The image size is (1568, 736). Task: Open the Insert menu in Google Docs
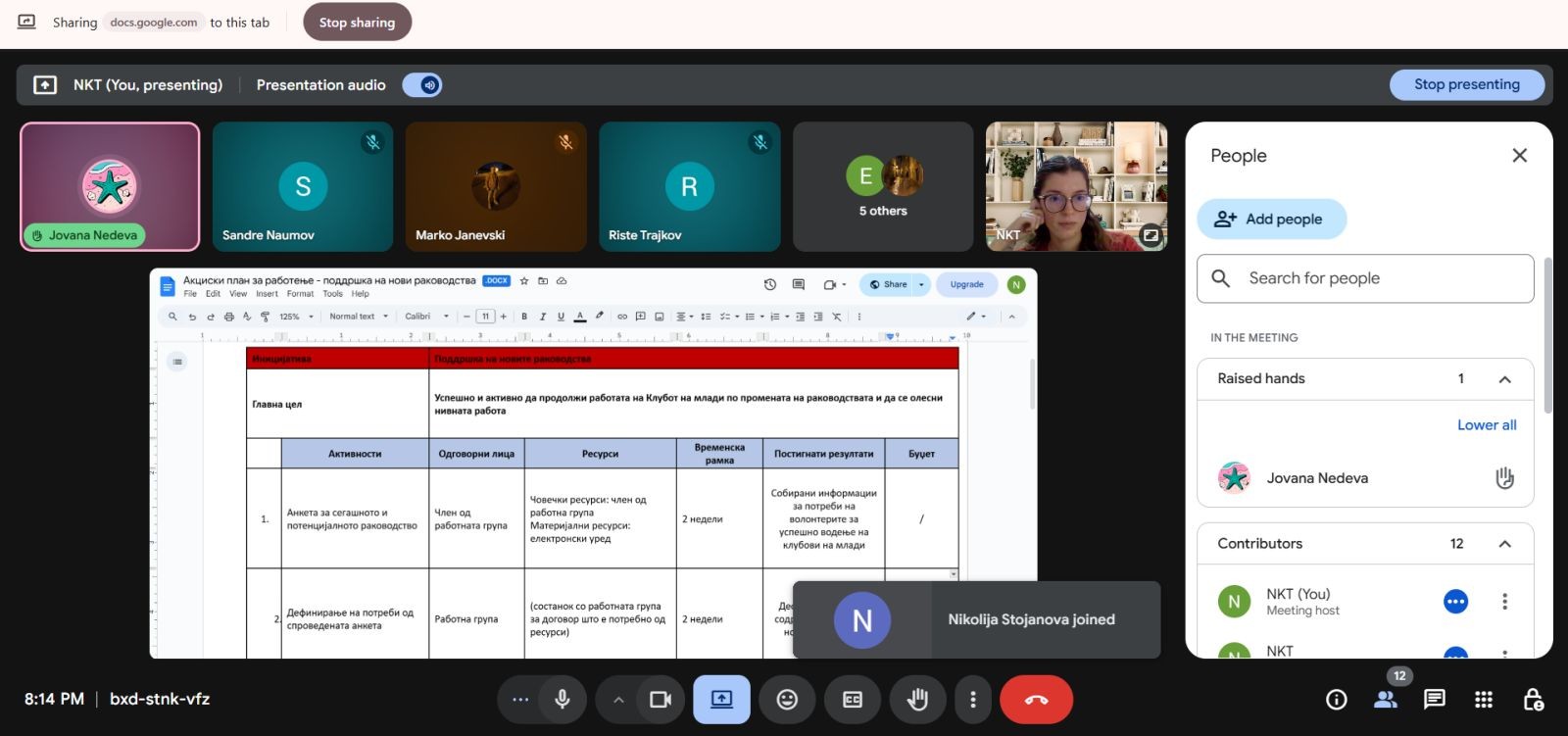point(267,294)
